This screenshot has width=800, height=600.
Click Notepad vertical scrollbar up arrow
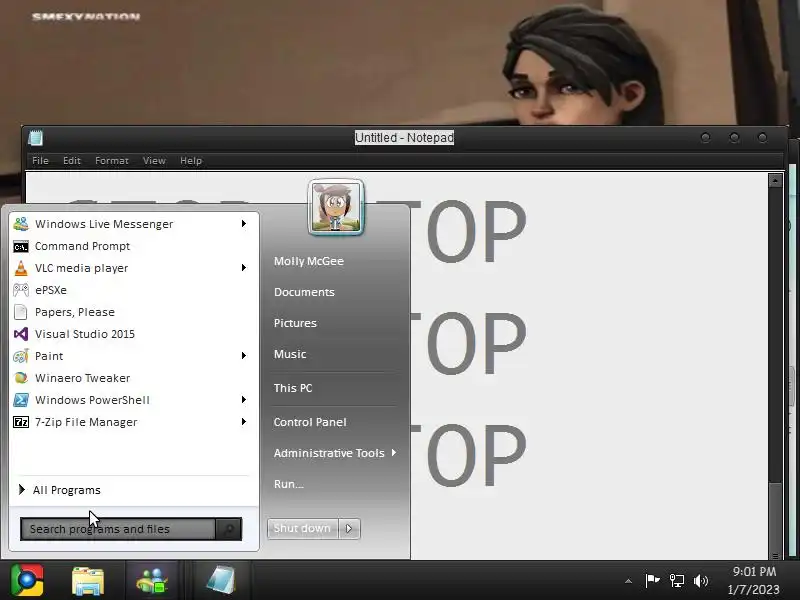(775, 181)
